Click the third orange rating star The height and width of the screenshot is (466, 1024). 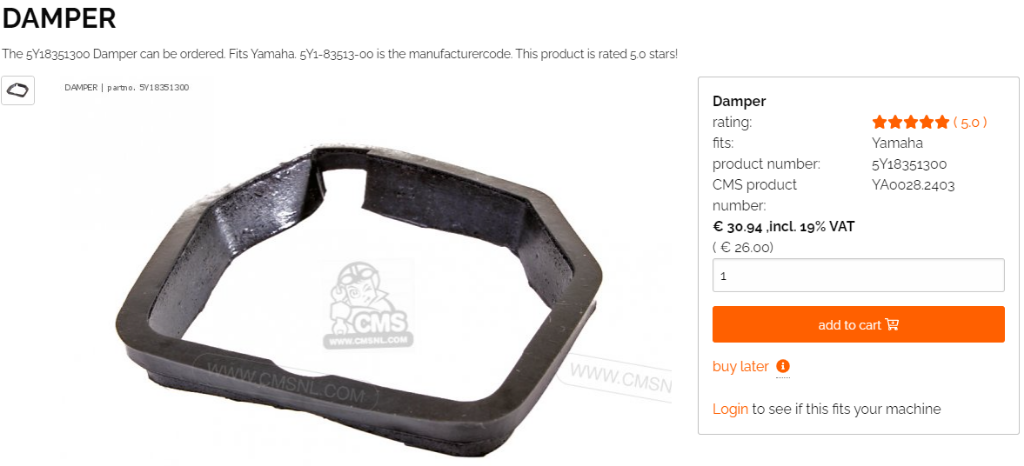tap(910, 122)
